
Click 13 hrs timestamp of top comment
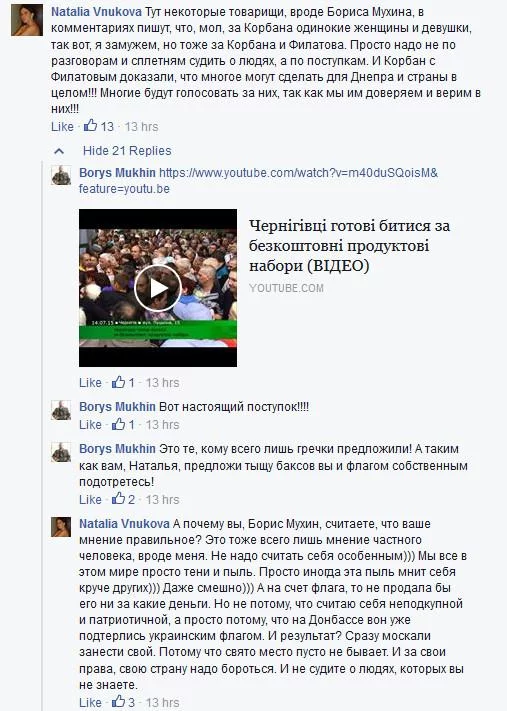pos(141,127)
